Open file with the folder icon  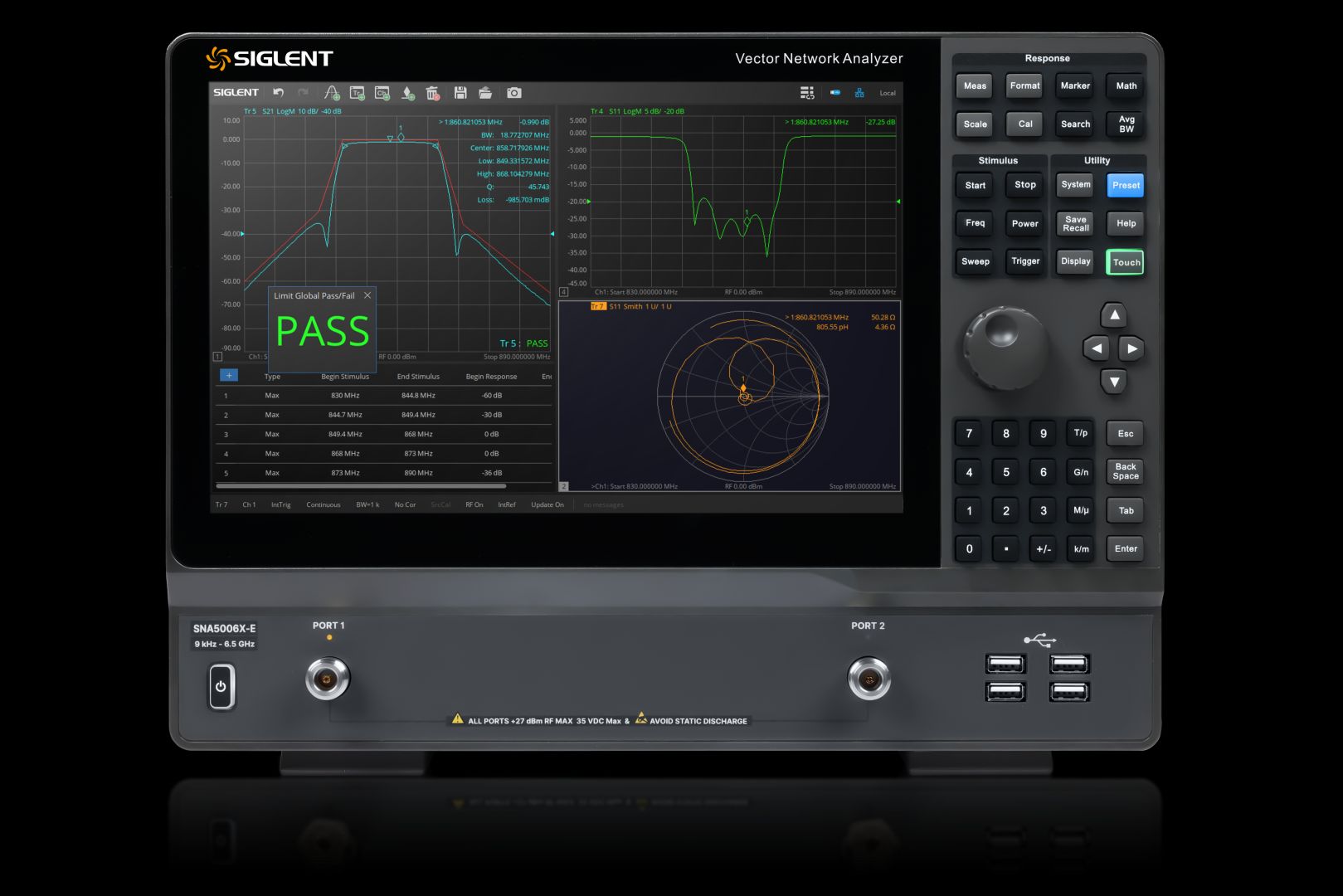485,93
